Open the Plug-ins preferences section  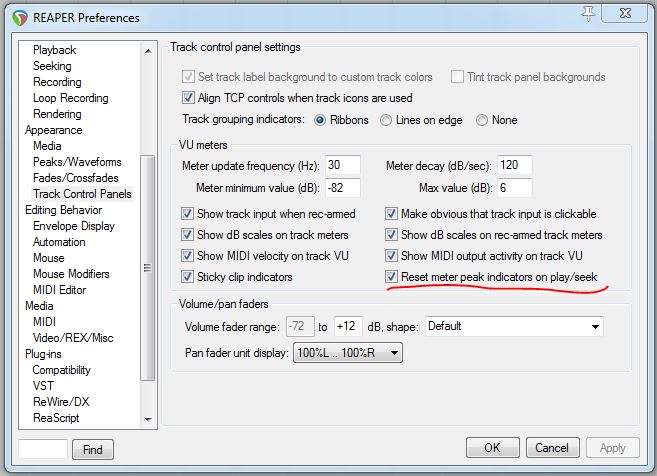pos(43,354)
